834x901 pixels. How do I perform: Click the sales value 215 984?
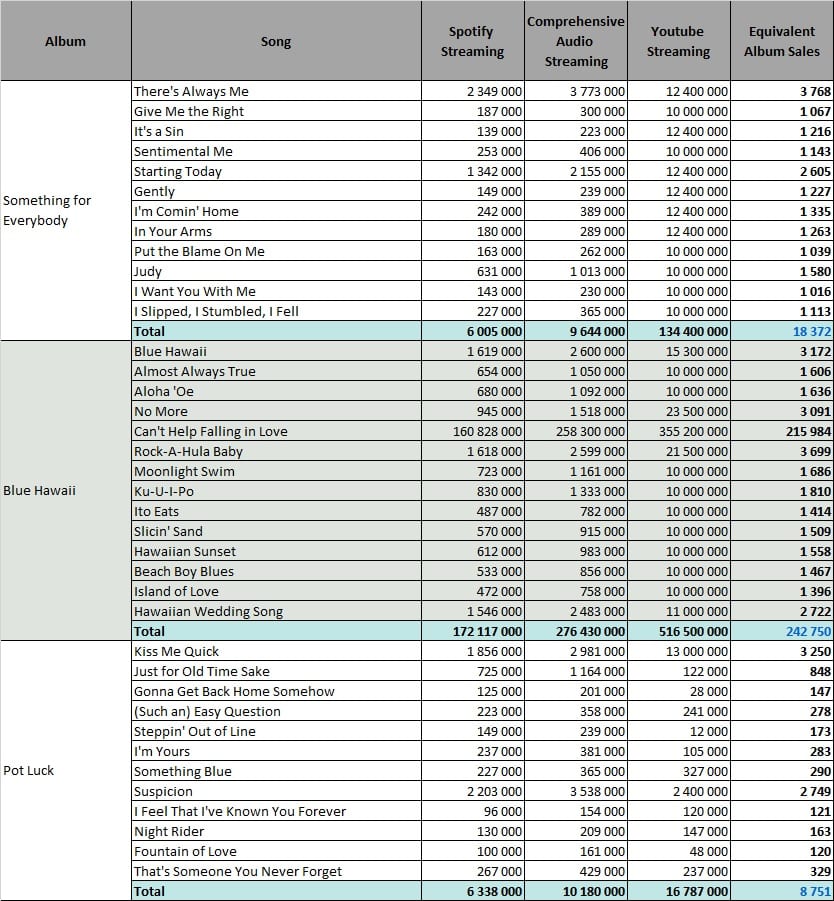tap(782, 431)
